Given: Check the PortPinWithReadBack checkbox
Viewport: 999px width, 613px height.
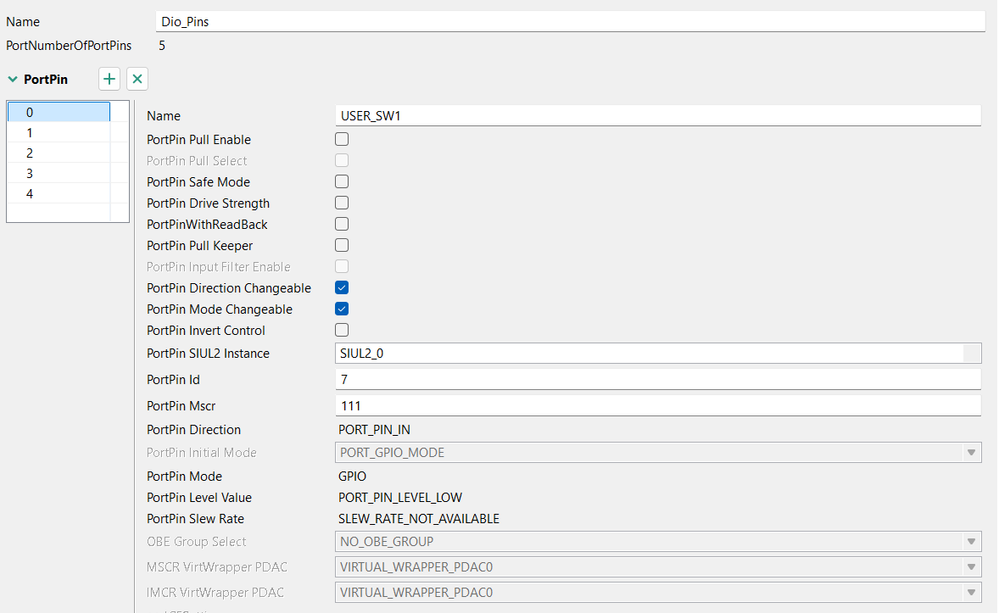Looking at the screenshot, I should tap(342, 224).
